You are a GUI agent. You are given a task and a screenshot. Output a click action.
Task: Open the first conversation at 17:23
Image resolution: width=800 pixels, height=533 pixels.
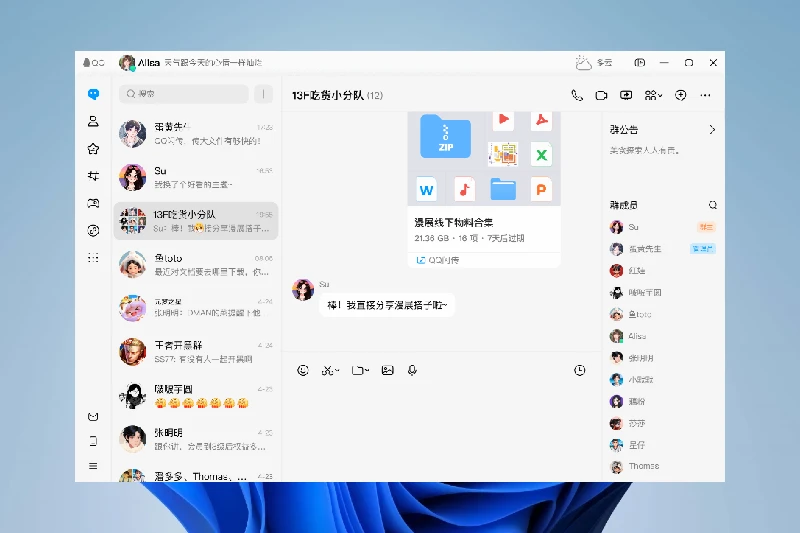[x=195, y=134]
